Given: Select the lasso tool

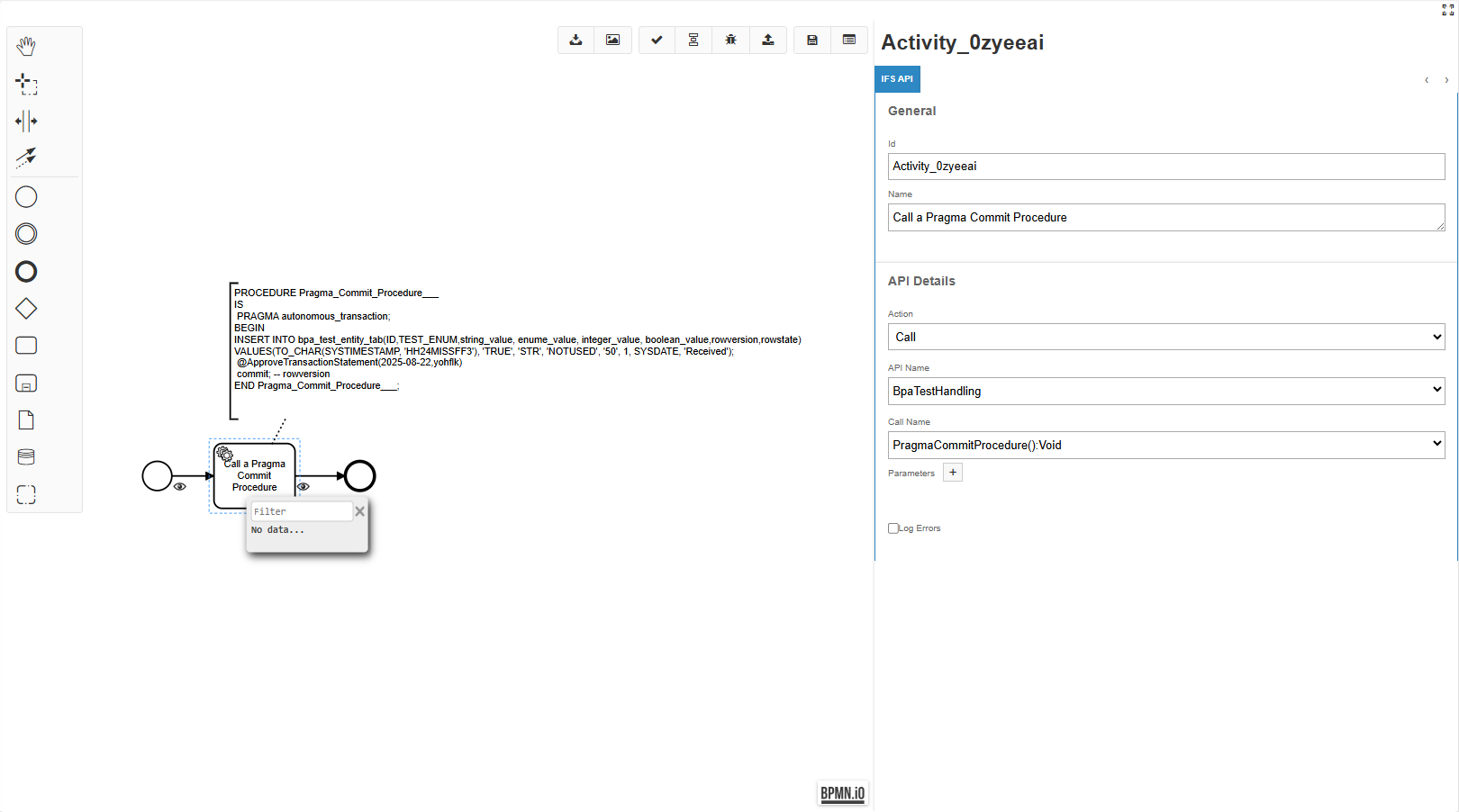Looking at the screenshot, I should 26,84.
